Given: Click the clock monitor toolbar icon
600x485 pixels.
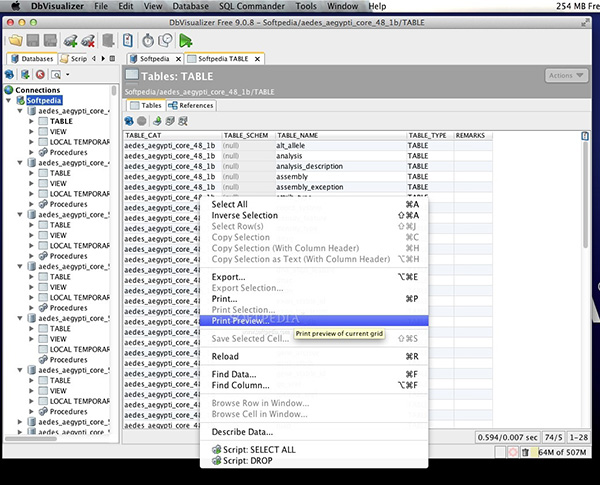Looking at the screenshot, I should click(165, 41).
